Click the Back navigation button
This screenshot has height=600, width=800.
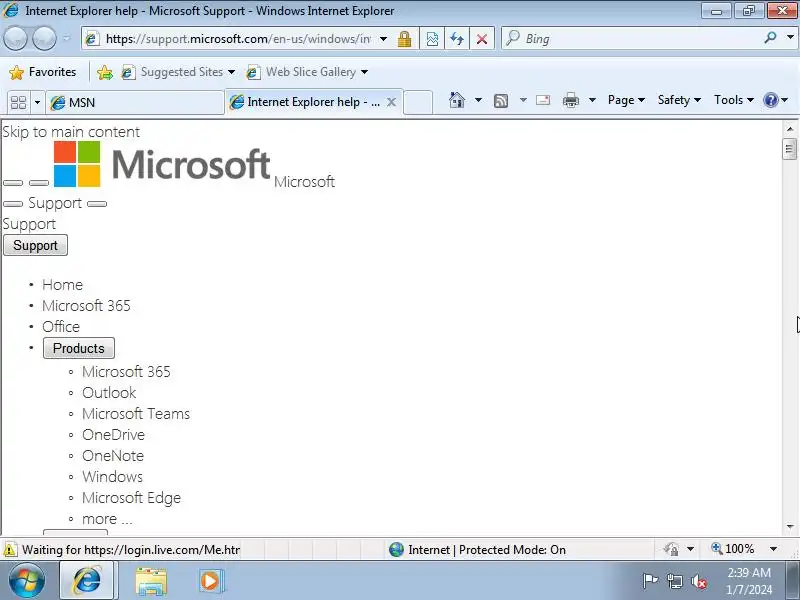(x=15, y=38)
